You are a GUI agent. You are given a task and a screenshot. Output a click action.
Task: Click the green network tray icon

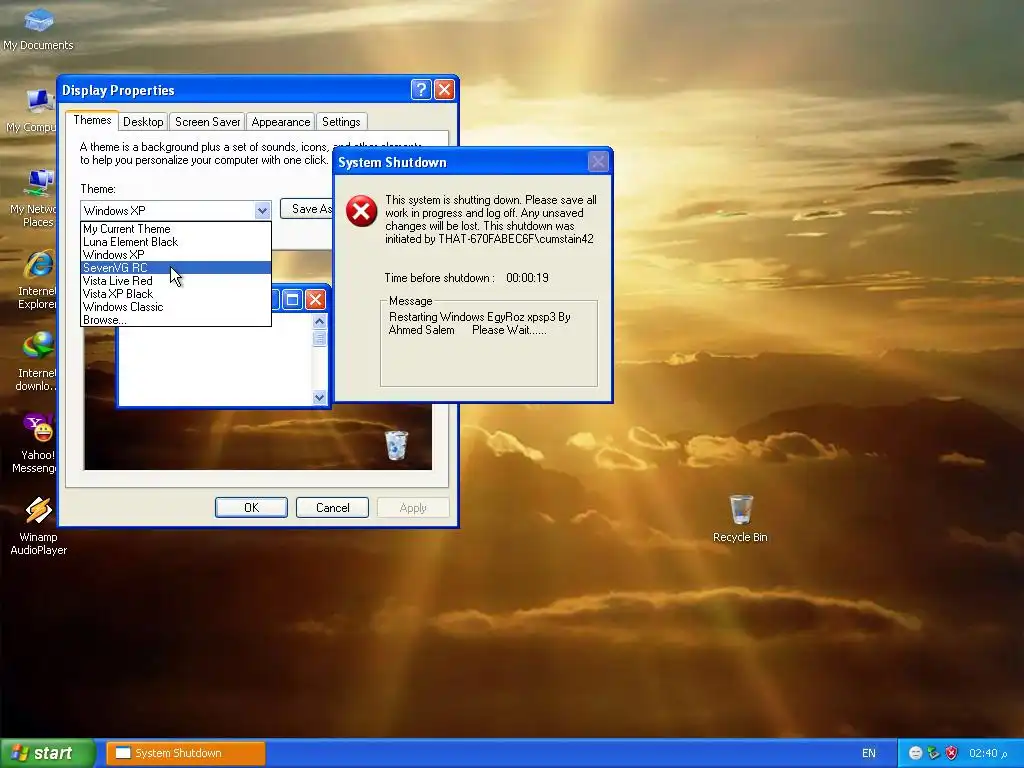click(x=933, y=753)
